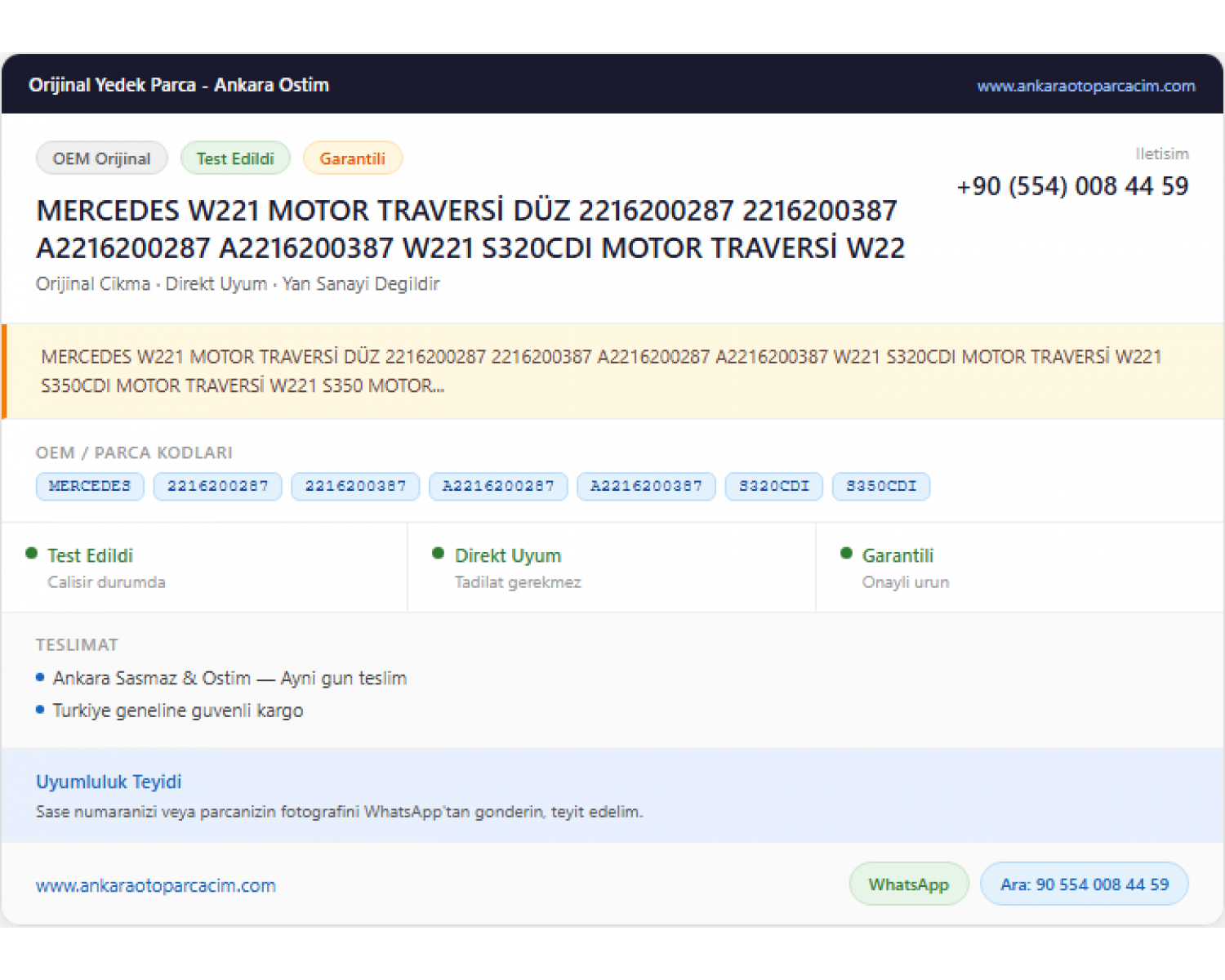Click the Uyumluluk Teyidi heading
The image size is (1225, 980).
109,782
